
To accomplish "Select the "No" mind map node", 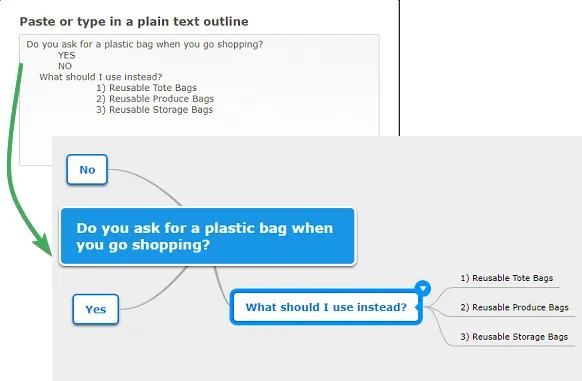I will (x=87, y=170).
